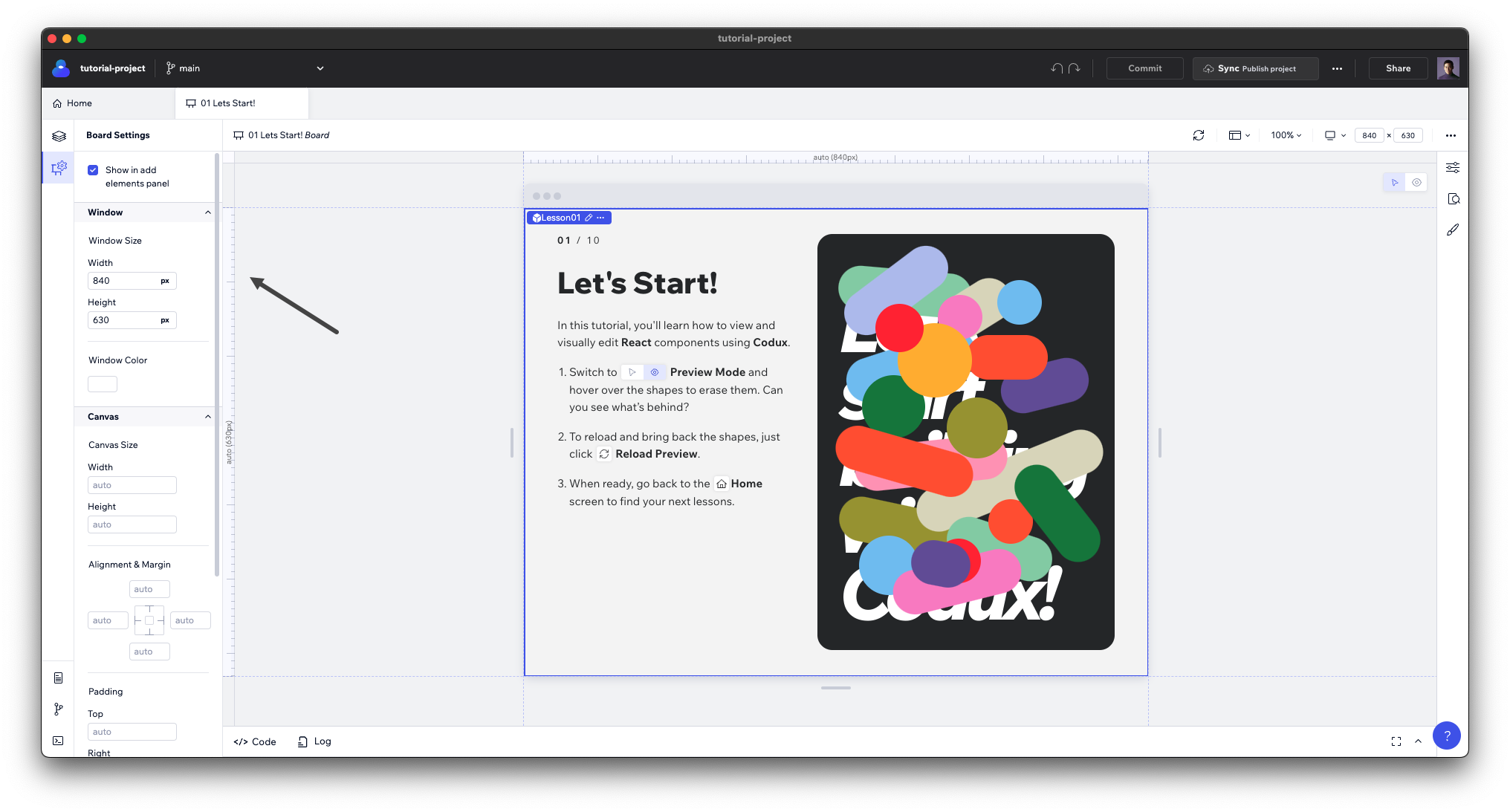Toggle Show in add elements panel checkbox
This screenshot has height=812, width=1510.
click(x=93, y=170)
